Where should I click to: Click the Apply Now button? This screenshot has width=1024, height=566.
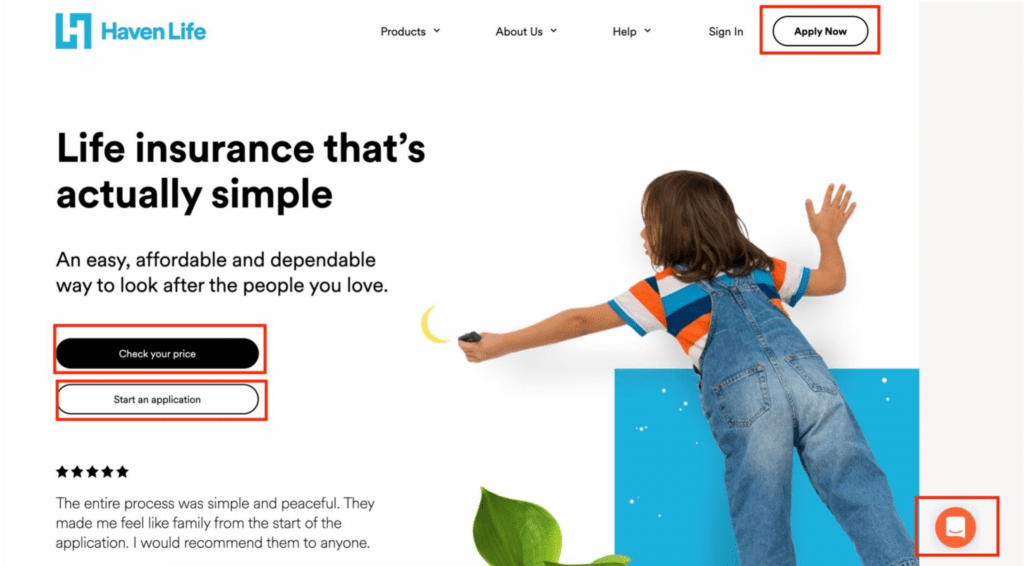[820, 31]
